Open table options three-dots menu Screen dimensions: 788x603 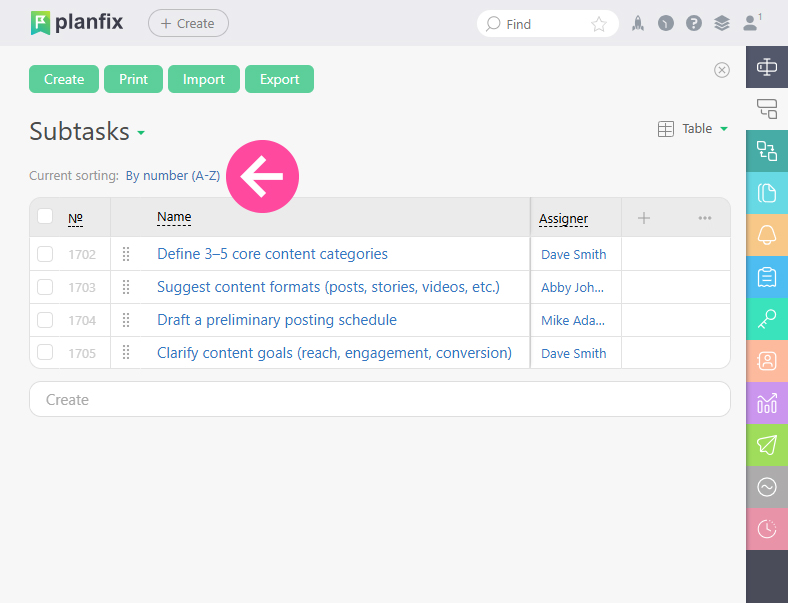pyautogui.click(x=705, y=218)
